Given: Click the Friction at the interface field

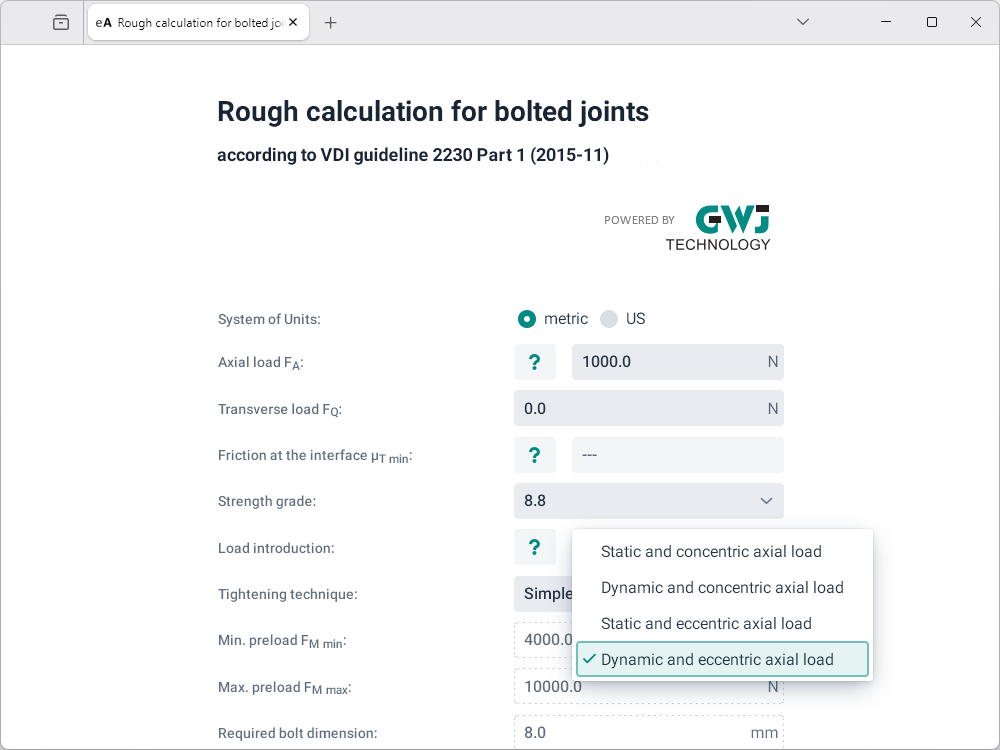Looking at the screenshot, I should pos(677,455).
